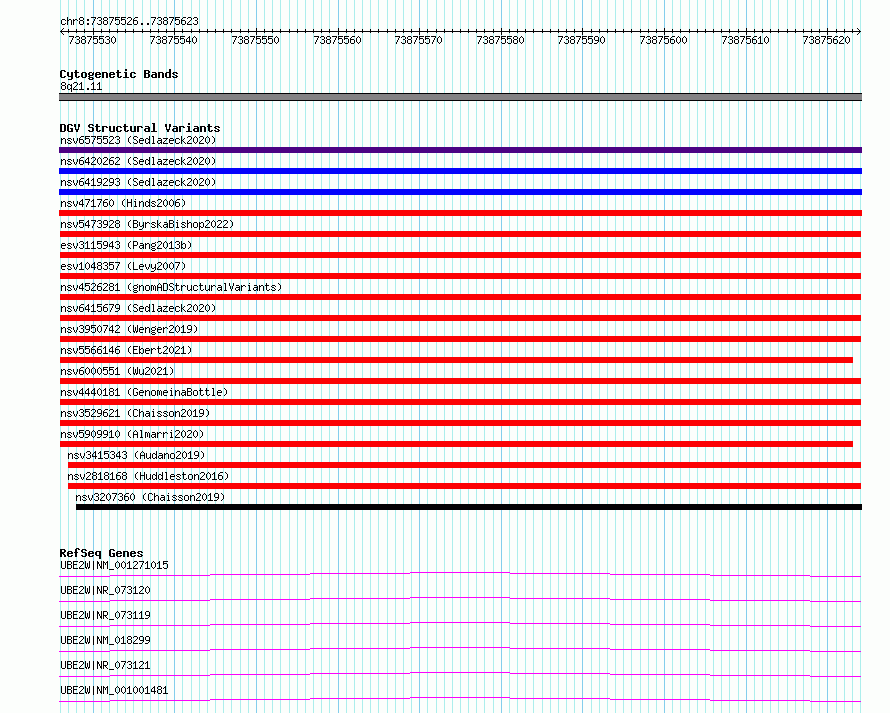This screenshot has width=890, height=713.
Task: Open variant nsv4526281 (gnomADStructuralVariants) label
Action: point(171,287)
